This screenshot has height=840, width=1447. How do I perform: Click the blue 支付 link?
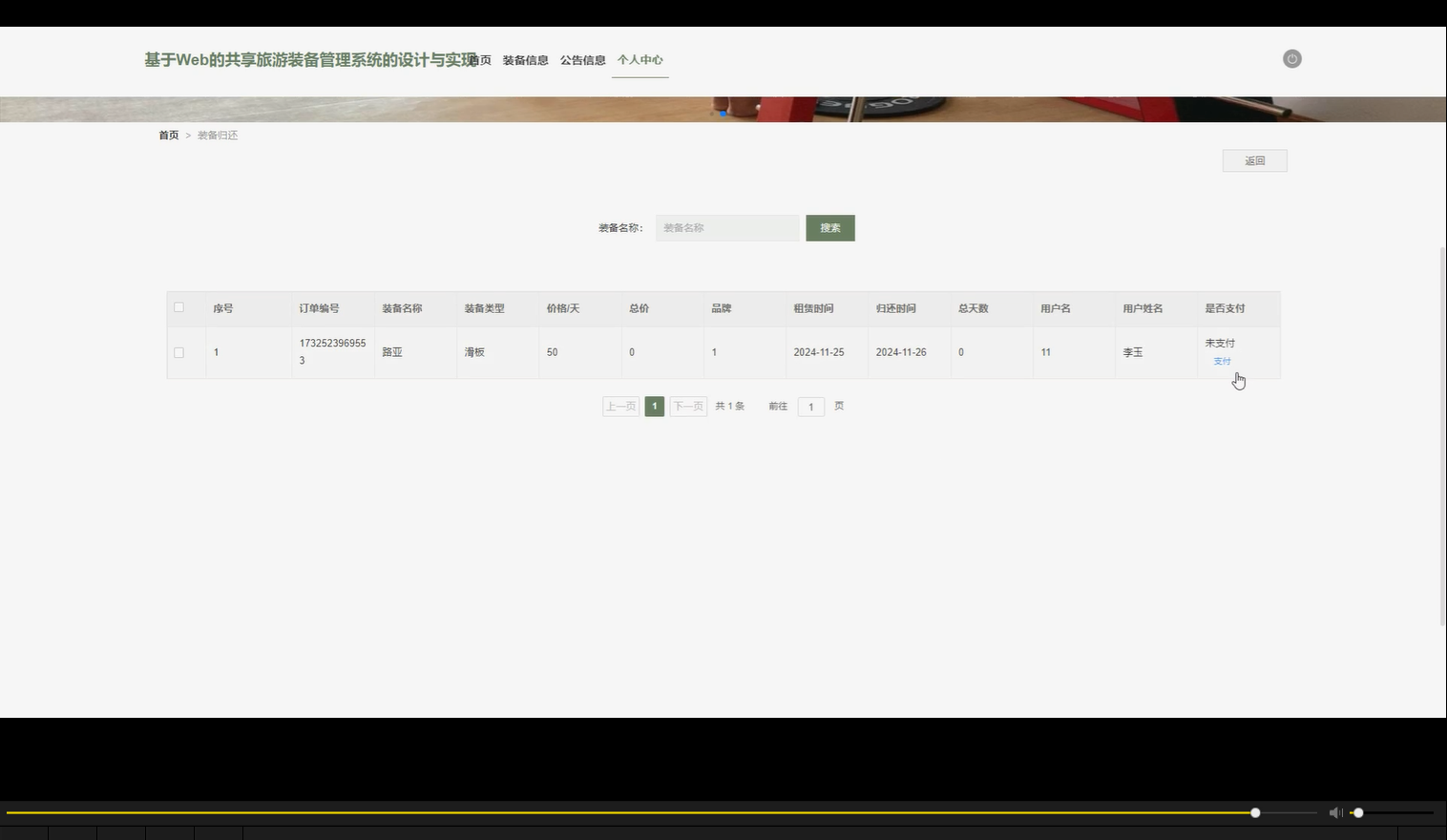[x=1222, y=361]
